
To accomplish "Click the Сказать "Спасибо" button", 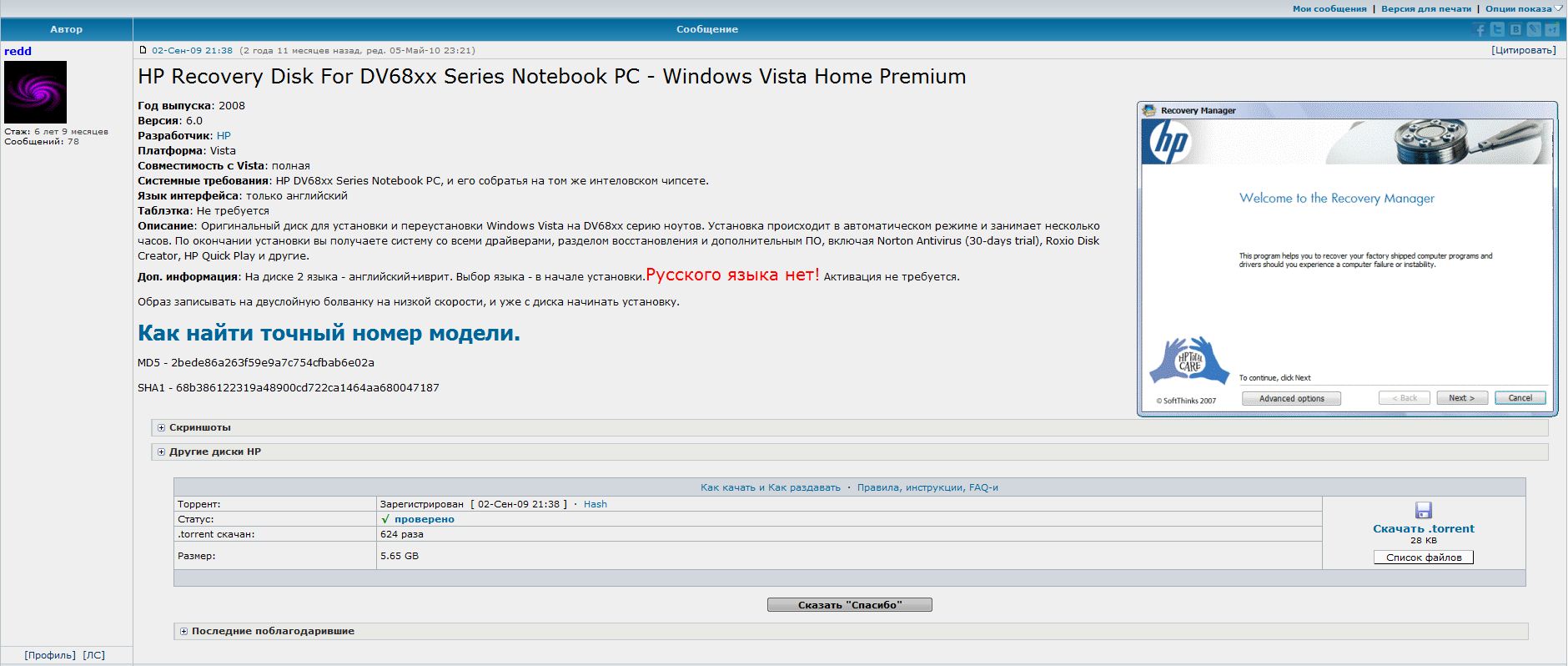I will (x=850, y=605).
